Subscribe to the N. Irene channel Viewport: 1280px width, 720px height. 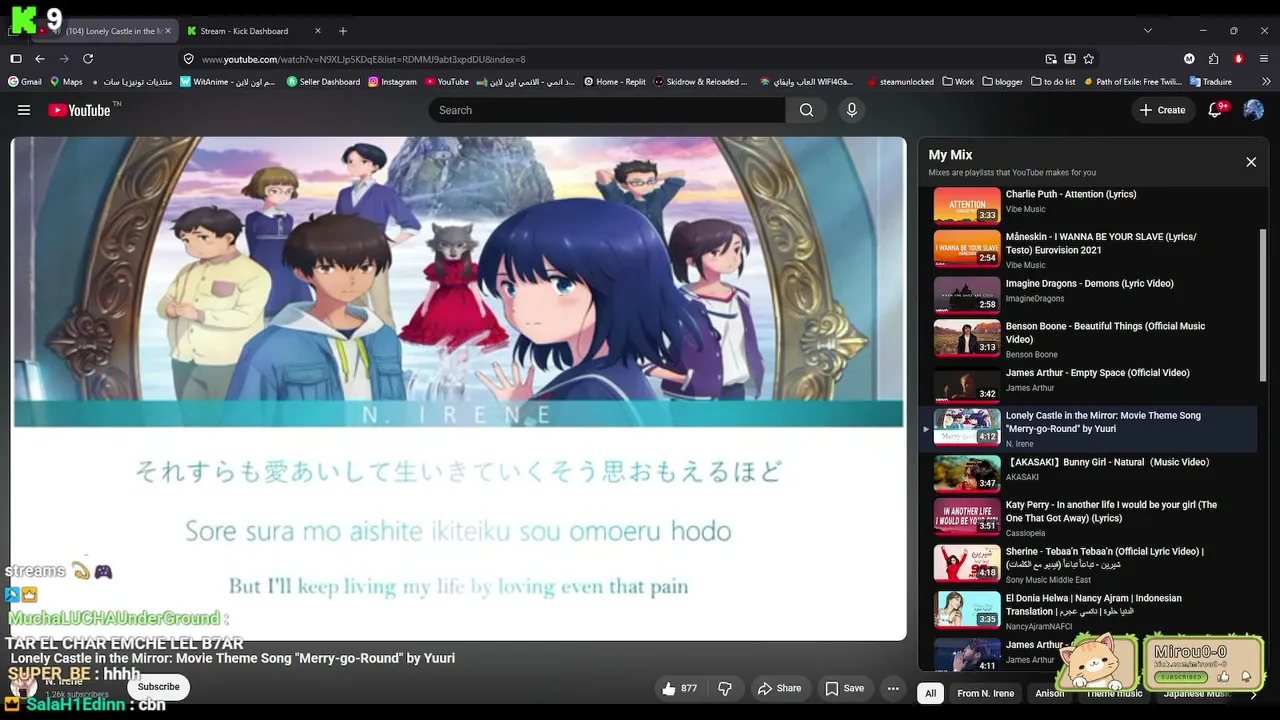(x=159, y=687)
